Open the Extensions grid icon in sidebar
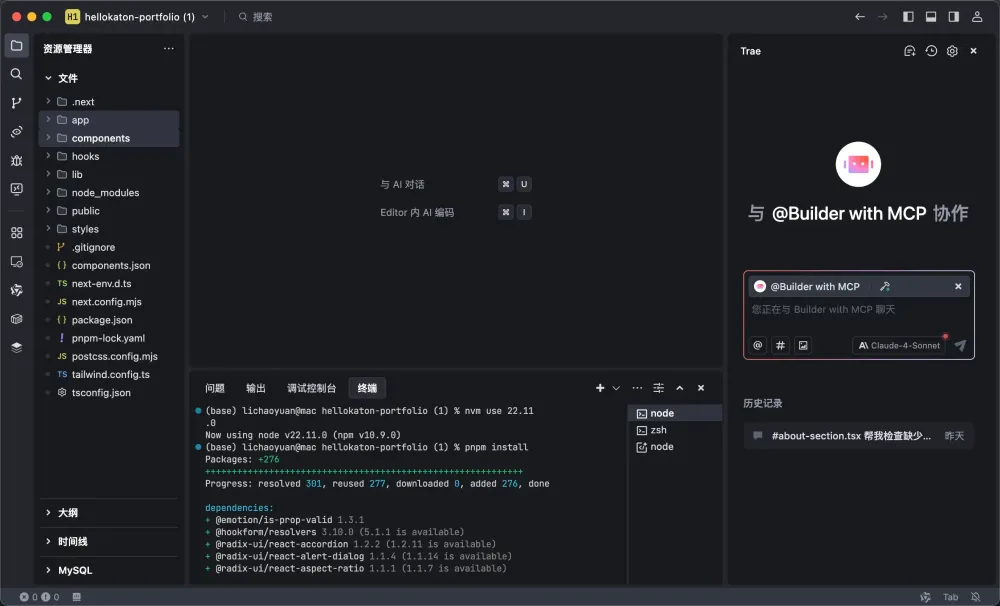Image resolution: width=1000 pixels, height=606 pixels. 17,233
